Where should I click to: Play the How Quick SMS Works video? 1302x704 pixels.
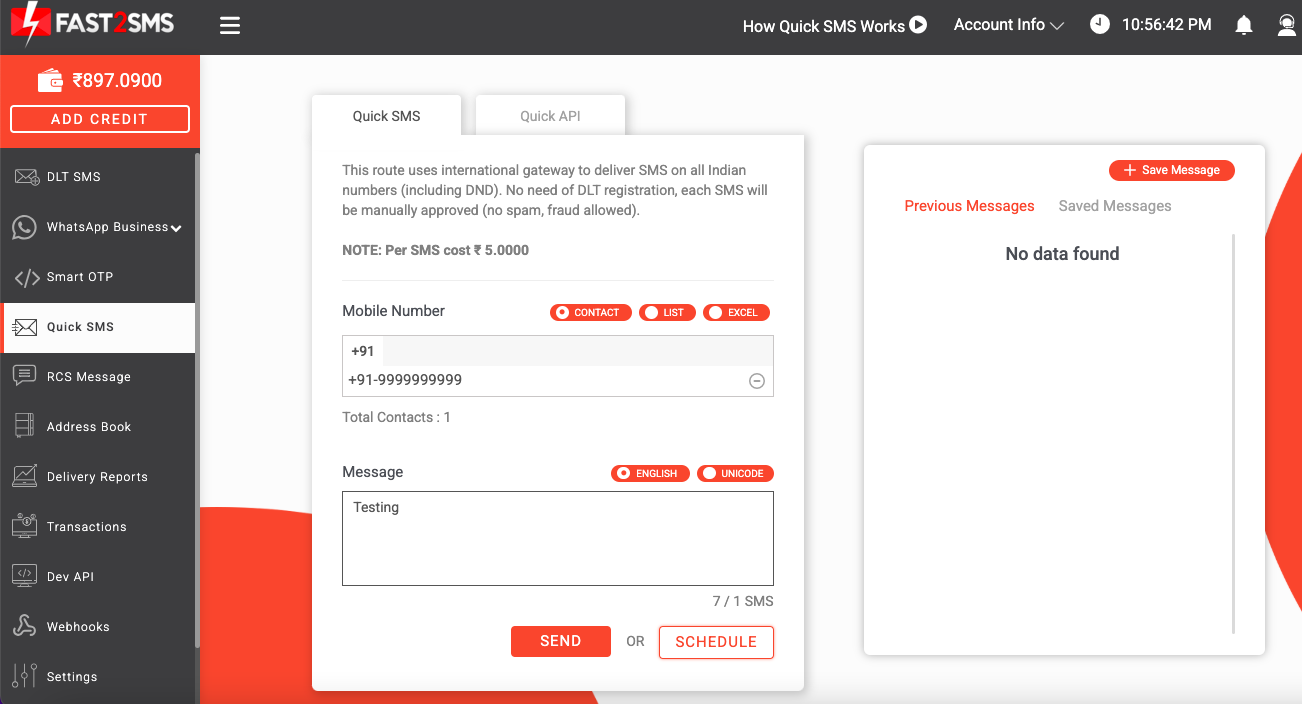(918, 25)
